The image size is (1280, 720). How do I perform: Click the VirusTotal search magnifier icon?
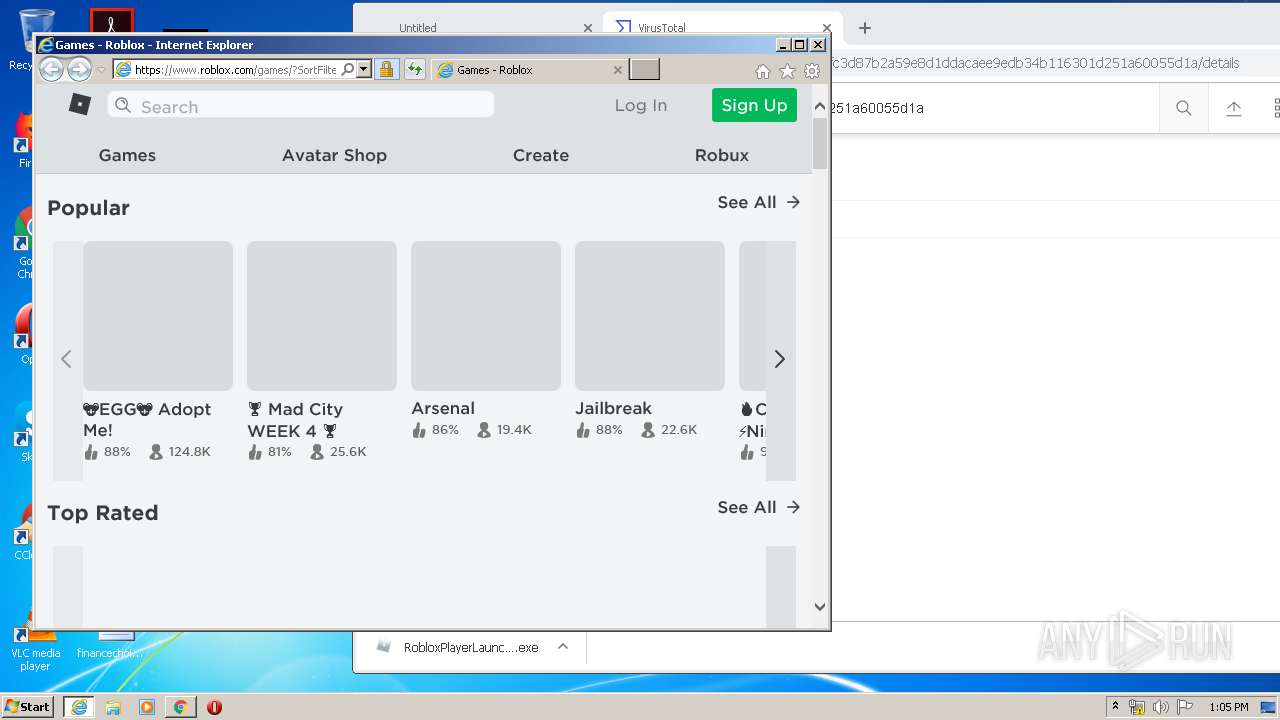(x=1184, y=108)
